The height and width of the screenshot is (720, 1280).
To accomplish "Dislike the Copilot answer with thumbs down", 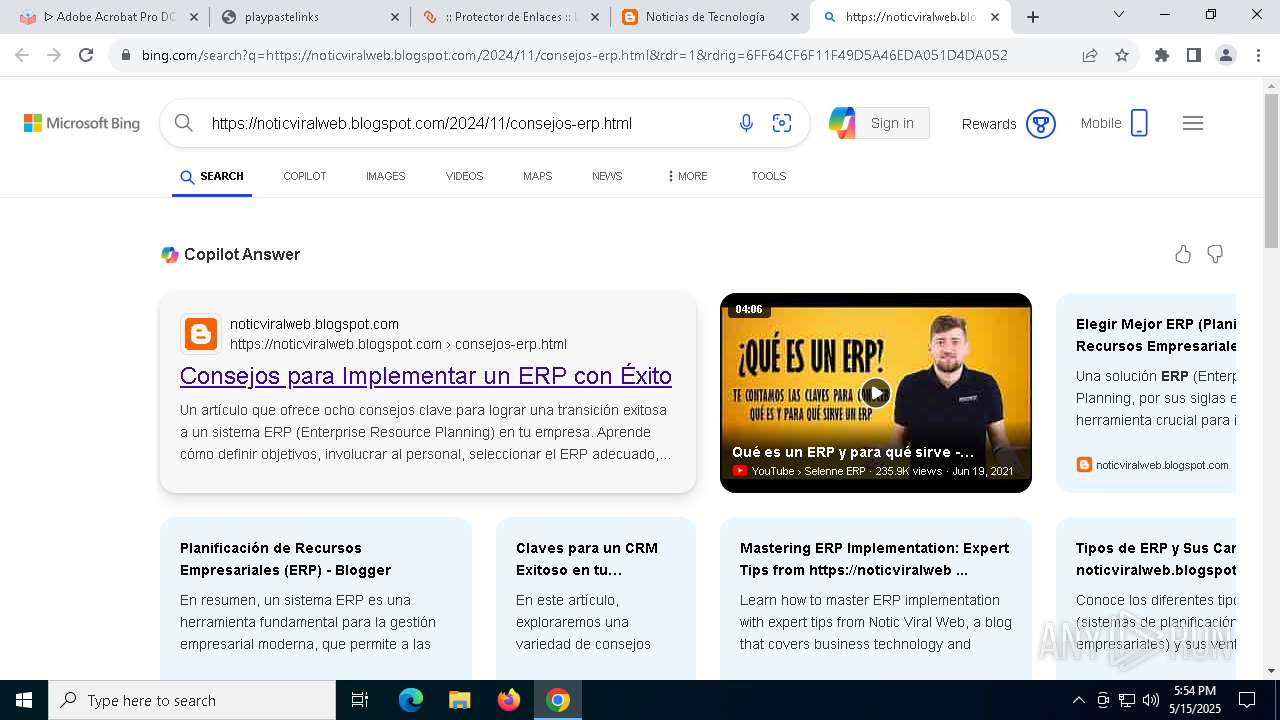I will pos(1215,254).
